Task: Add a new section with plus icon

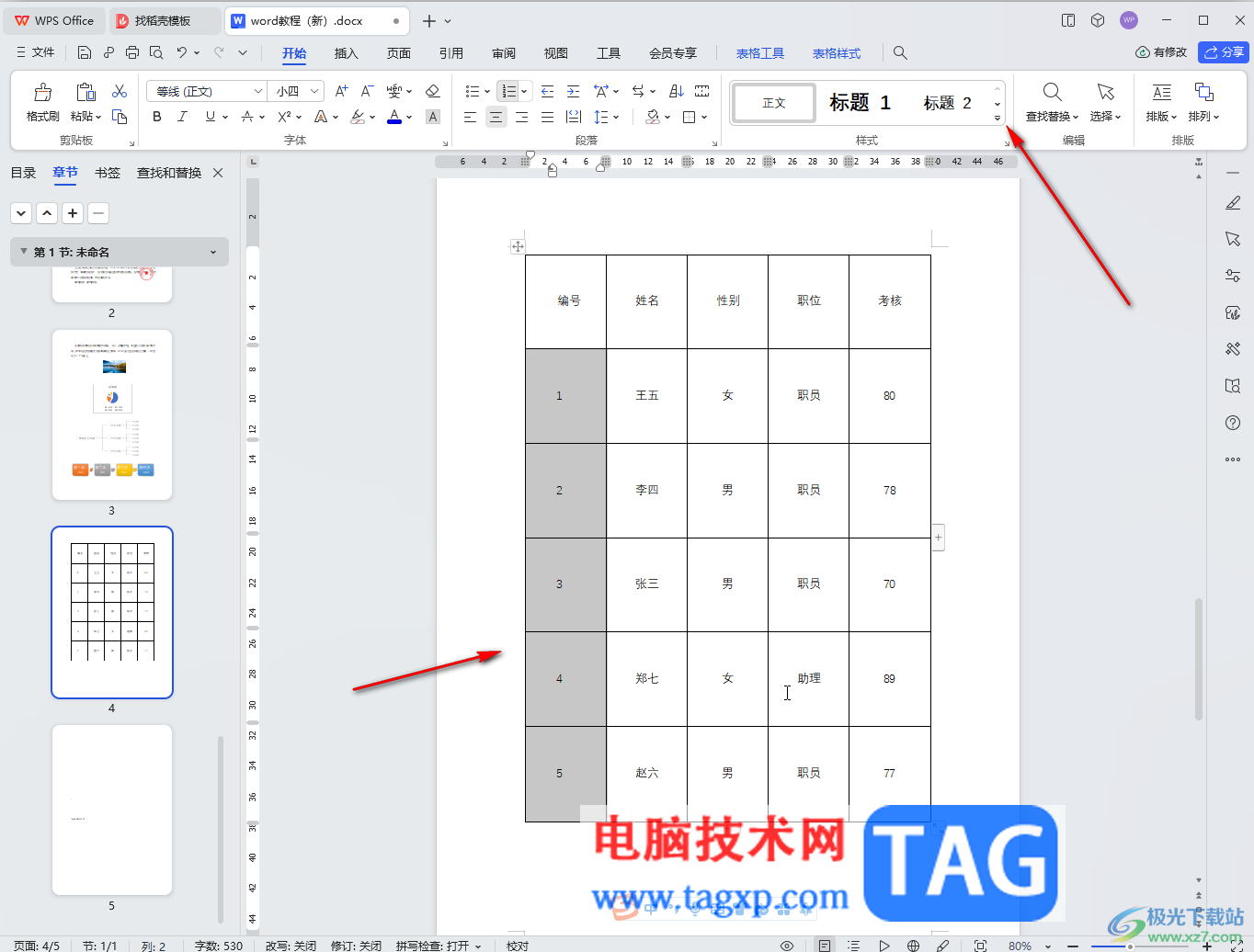Action: pyautogui.click(x=73, y=213)
